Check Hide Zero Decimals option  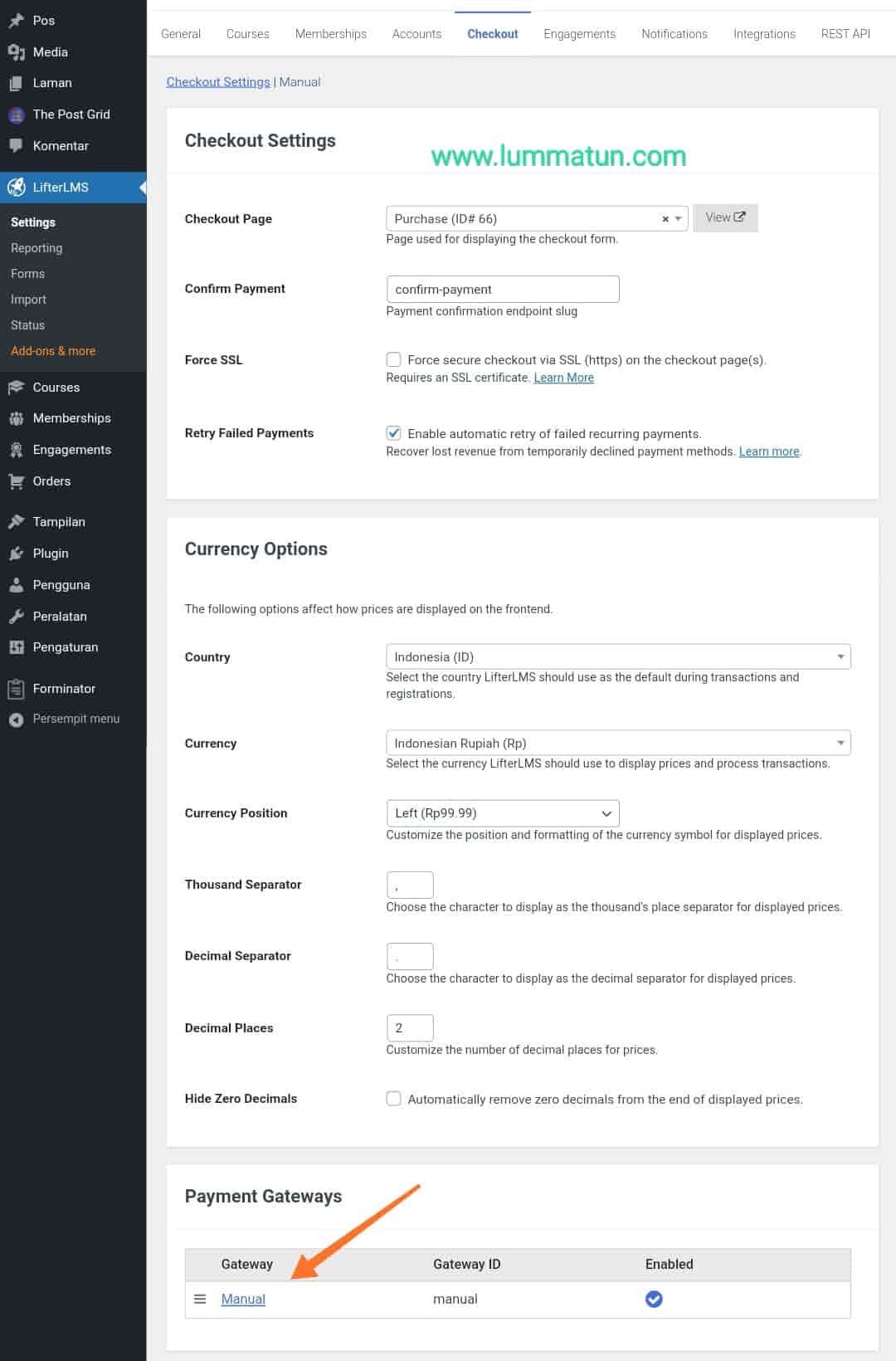pyautogui.click(x=394, y=1099)
